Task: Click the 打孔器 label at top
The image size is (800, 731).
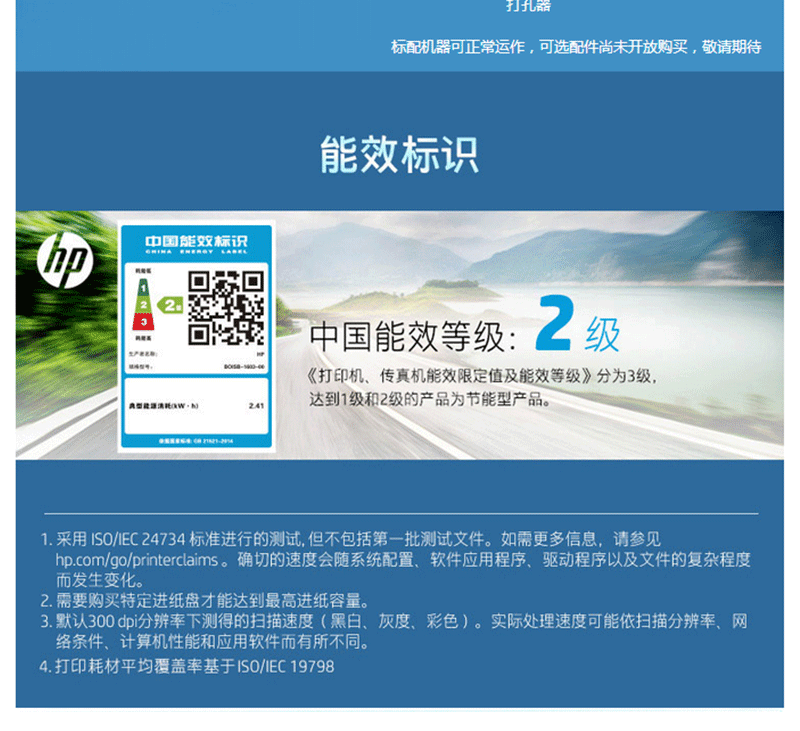Action: [527, 6]
